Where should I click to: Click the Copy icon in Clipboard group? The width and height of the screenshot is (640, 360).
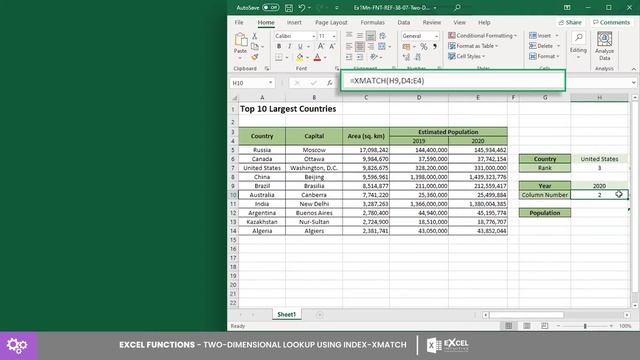pyautogui.click(x=255, y=47)
